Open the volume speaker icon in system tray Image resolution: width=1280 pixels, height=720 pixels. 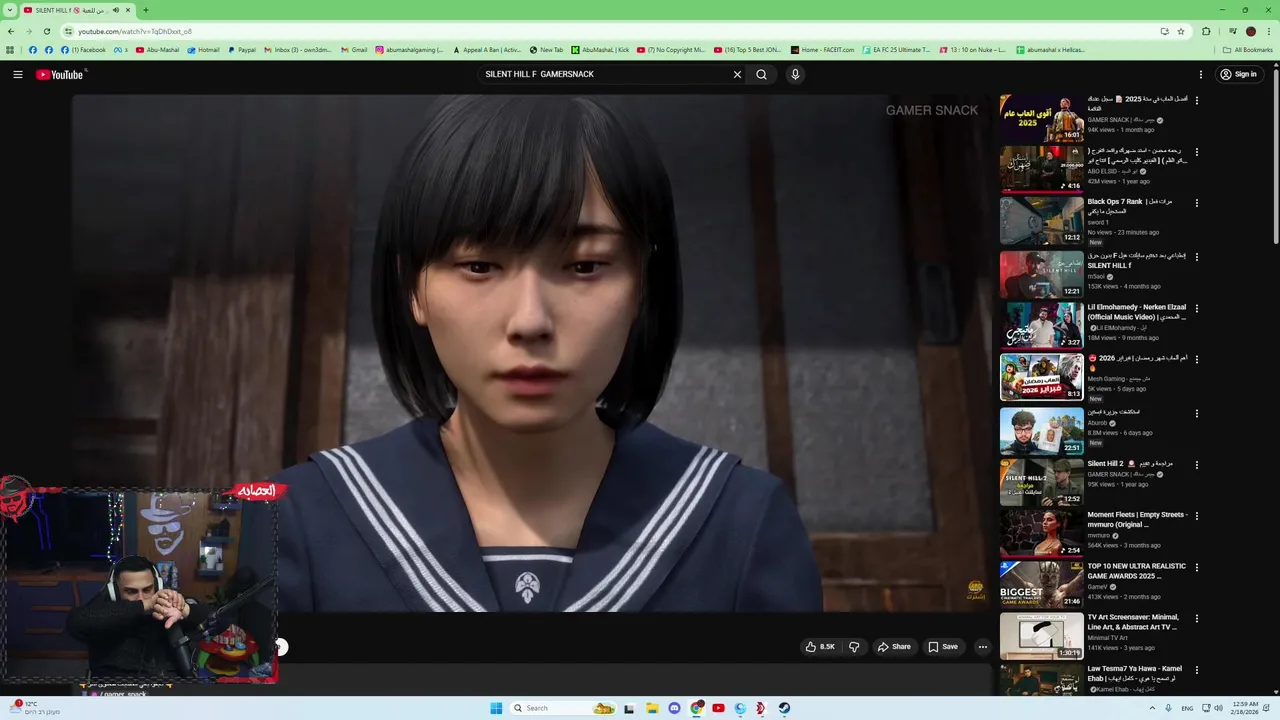click(x=1218, y=708)
